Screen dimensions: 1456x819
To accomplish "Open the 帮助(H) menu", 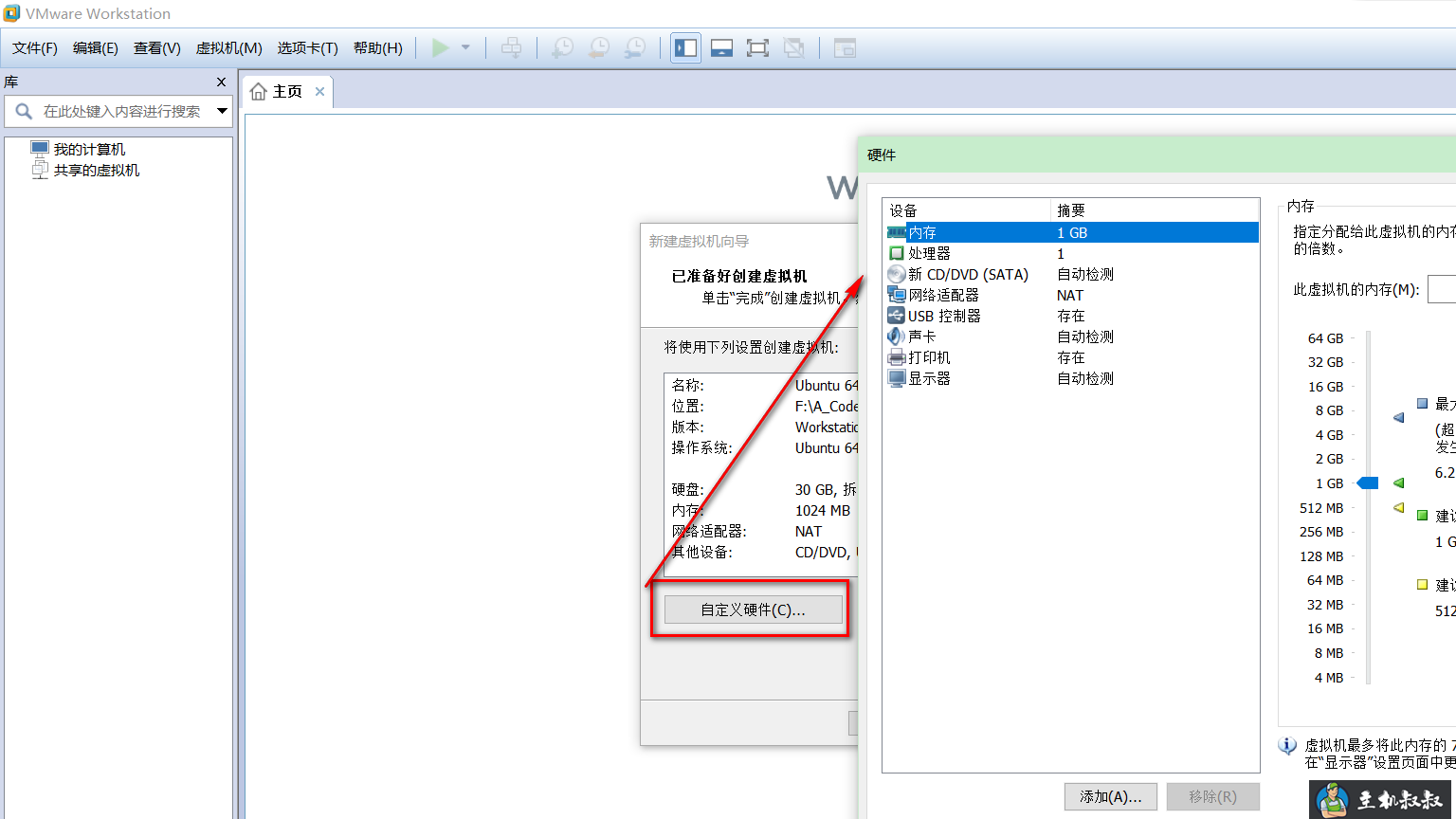I will point(378,47).
